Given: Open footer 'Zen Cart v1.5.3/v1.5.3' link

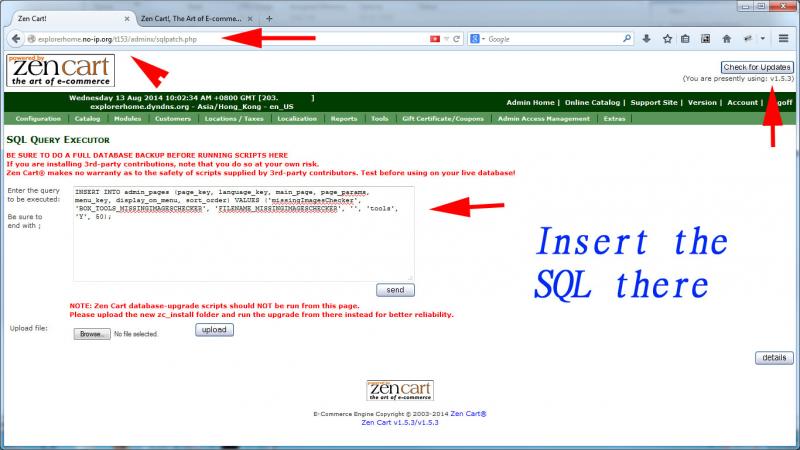Looking at the screenshot, I should (x=400, y=422).
